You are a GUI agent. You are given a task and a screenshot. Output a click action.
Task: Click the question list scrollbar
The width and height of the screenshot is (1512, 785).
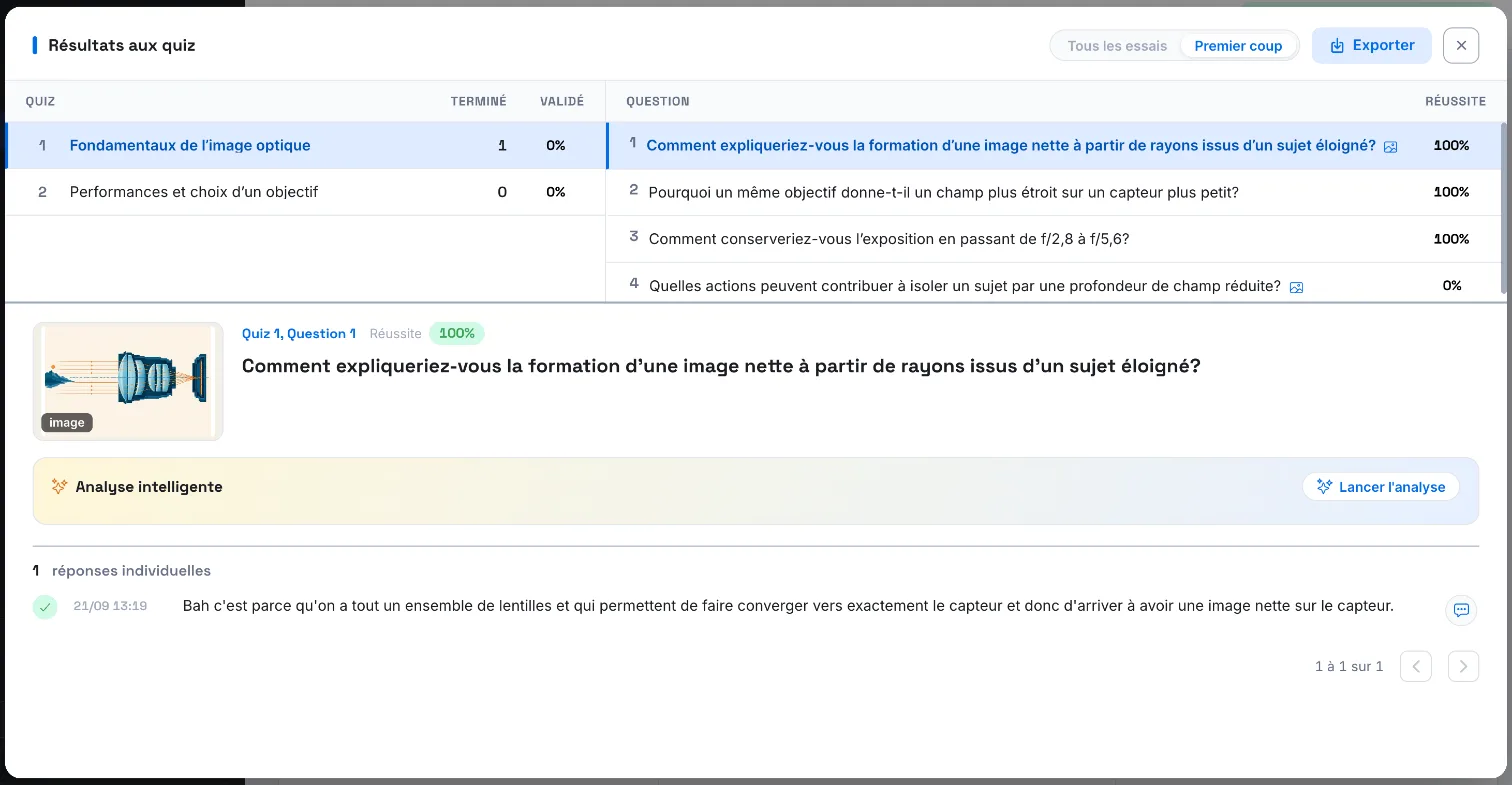[1506, 208]
